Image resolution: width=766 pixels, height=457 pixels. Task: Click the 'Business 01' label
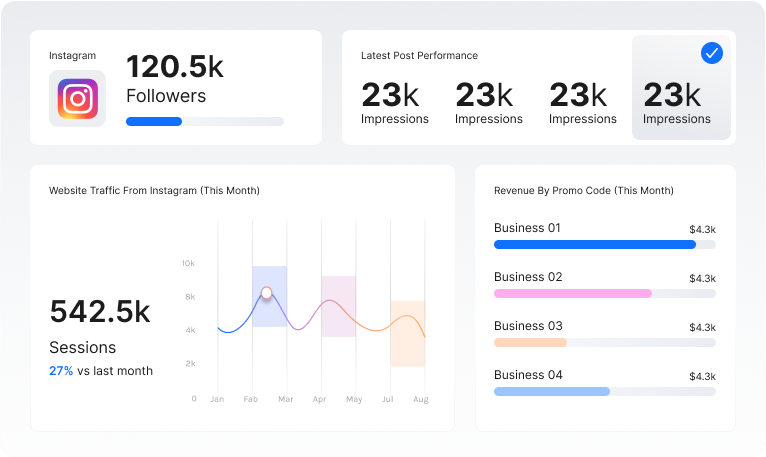[x=527, y=228]
